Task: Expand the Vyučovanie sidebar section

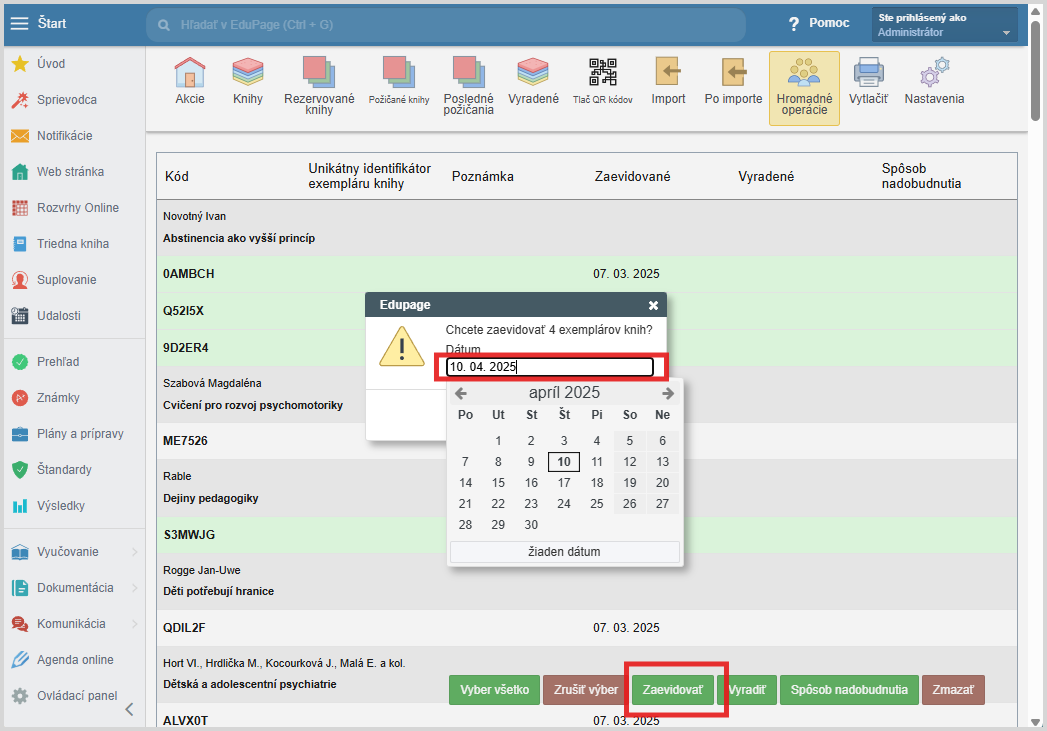Action: click(70, 552)
